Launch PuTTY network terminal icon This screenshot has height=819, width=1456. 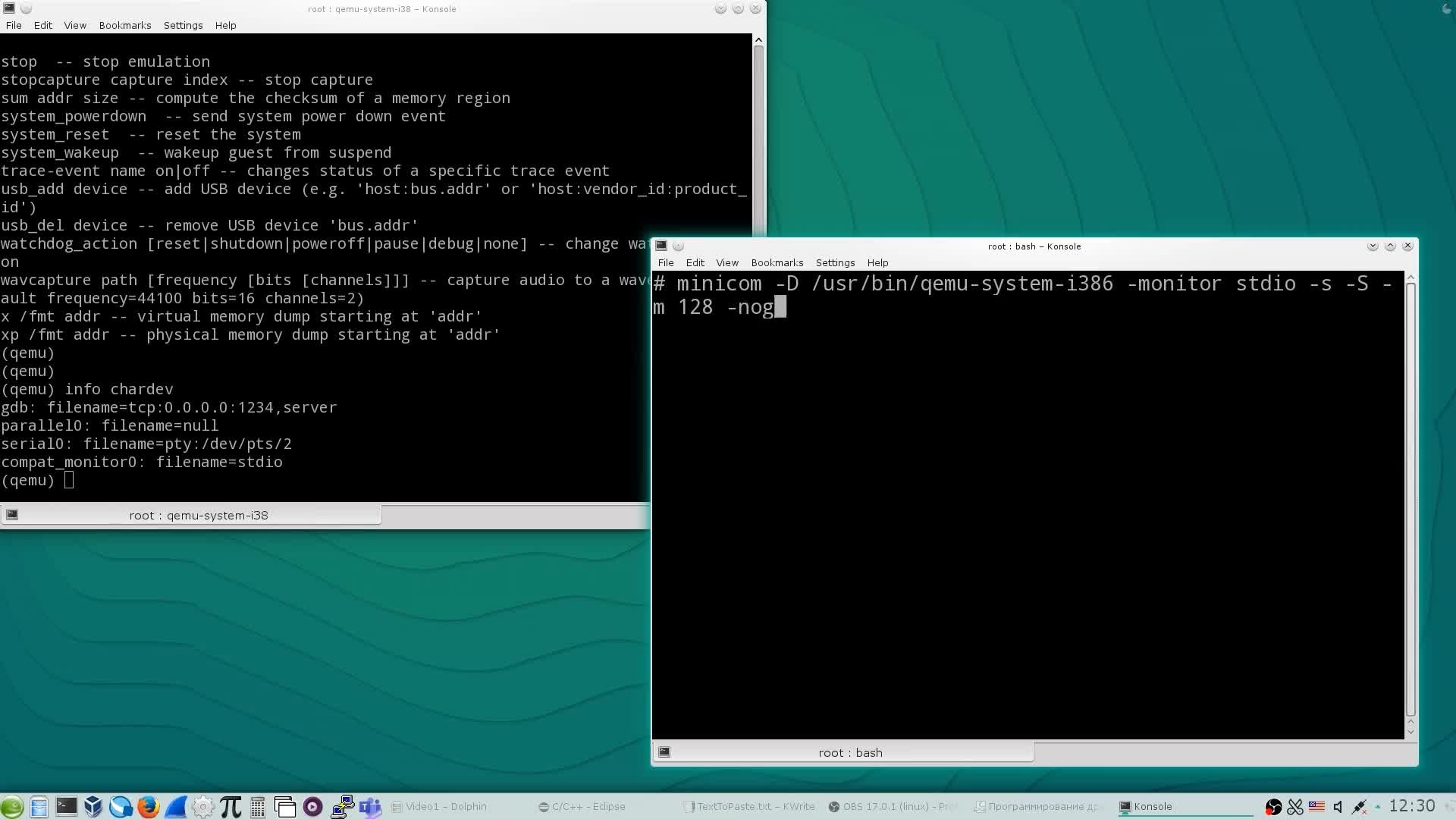point(342,806)
